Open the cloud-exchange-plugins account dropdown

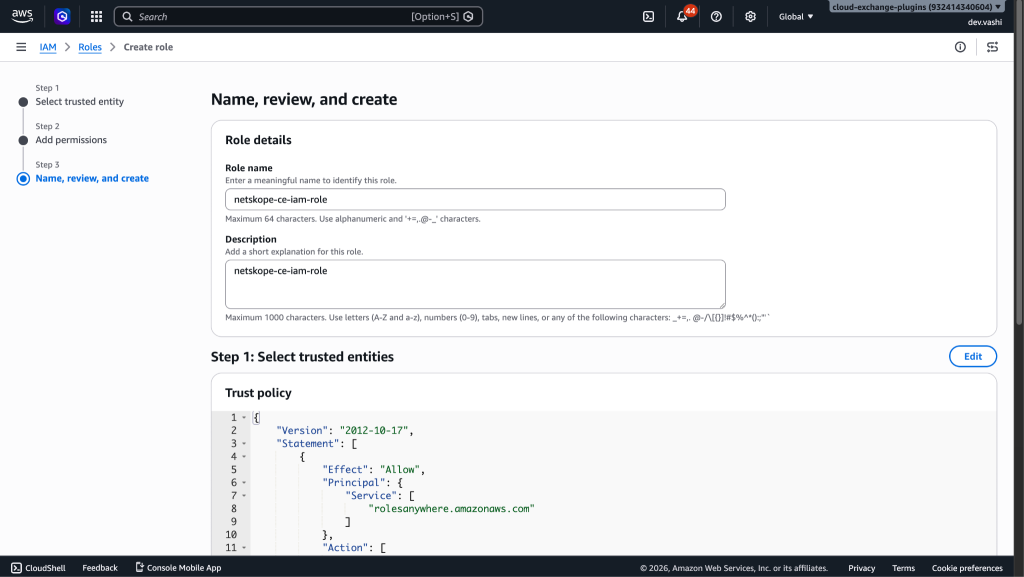point(916,7)
